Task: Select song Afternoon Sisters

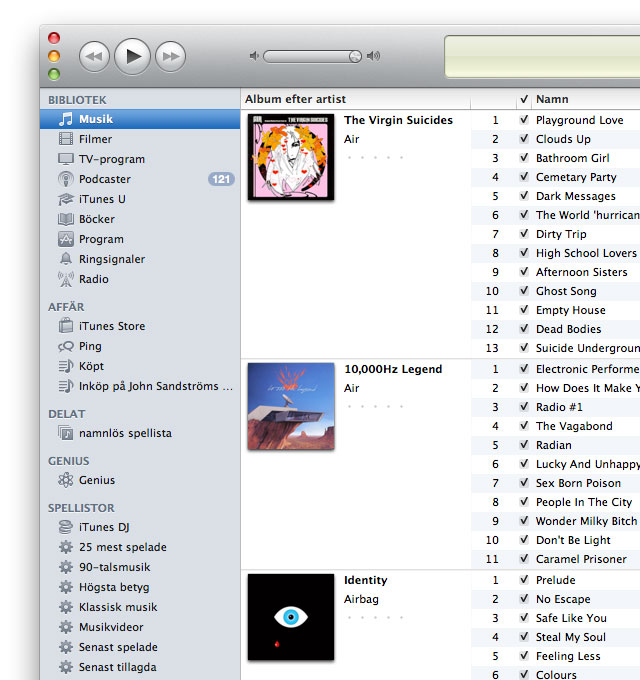Action: tap(581, 272)
